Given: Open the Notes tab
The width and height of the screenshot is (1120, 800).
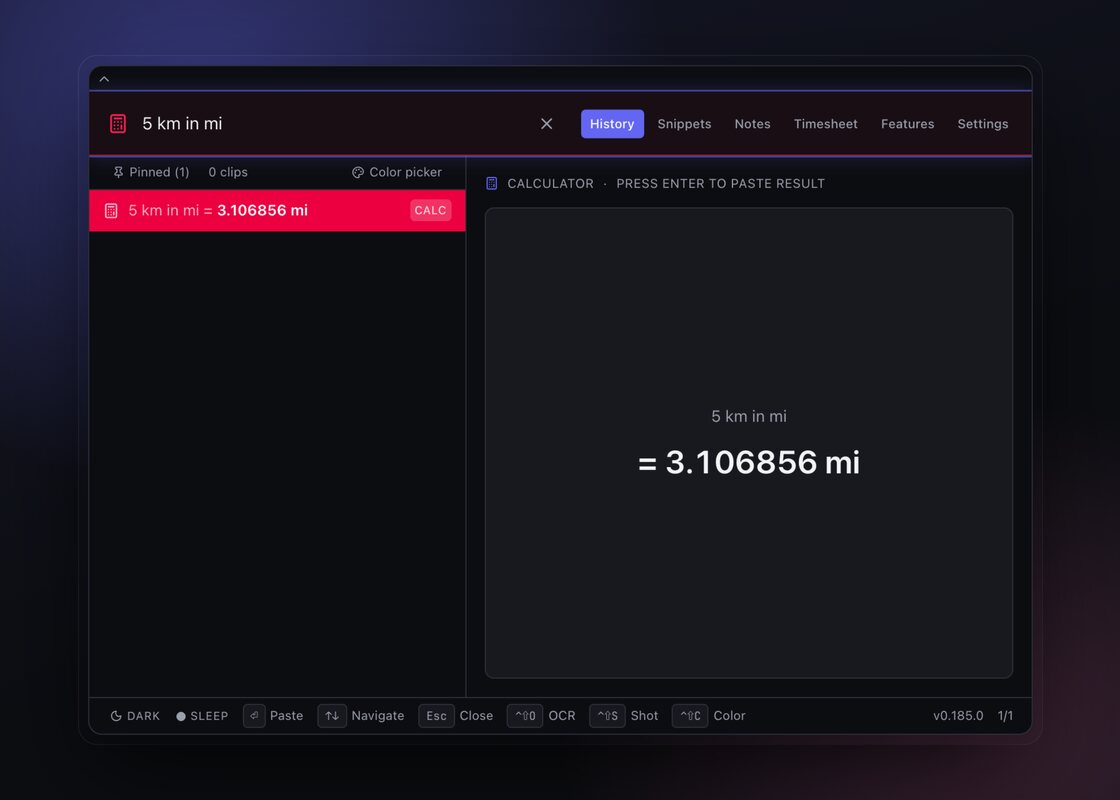Looking at the screenshot, I should pyautogui.click(x=752, y=124).
